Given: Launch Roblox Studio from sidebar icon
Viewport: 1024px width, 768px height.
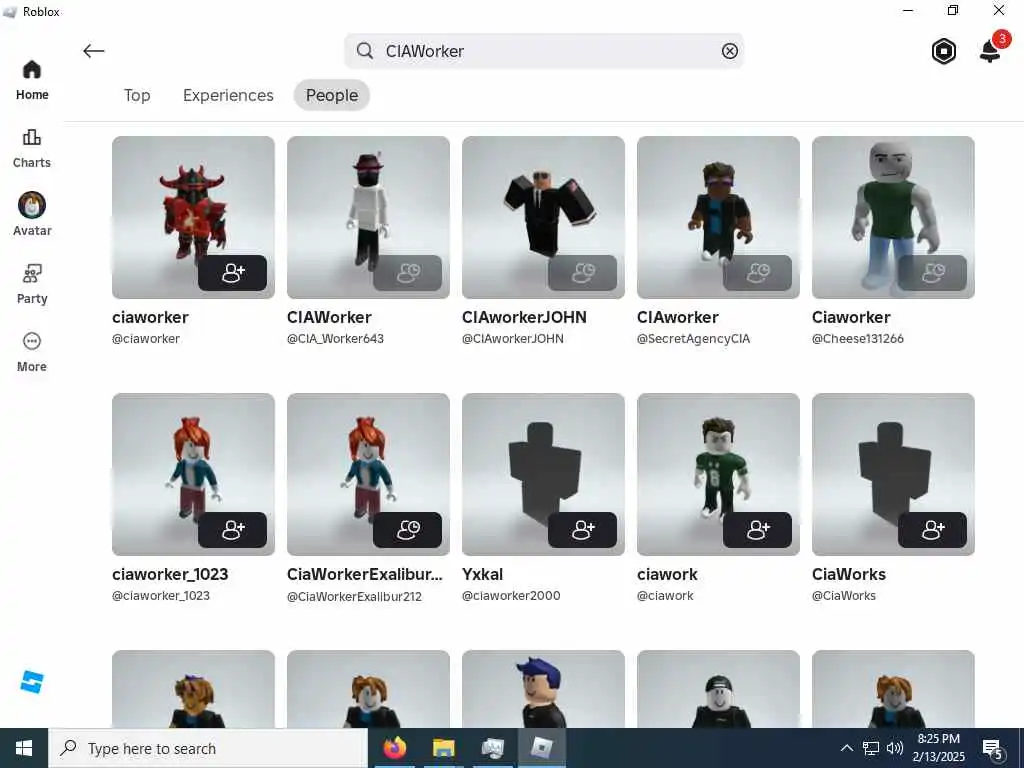Looking at the screenshot, I should tap(32, 682).
